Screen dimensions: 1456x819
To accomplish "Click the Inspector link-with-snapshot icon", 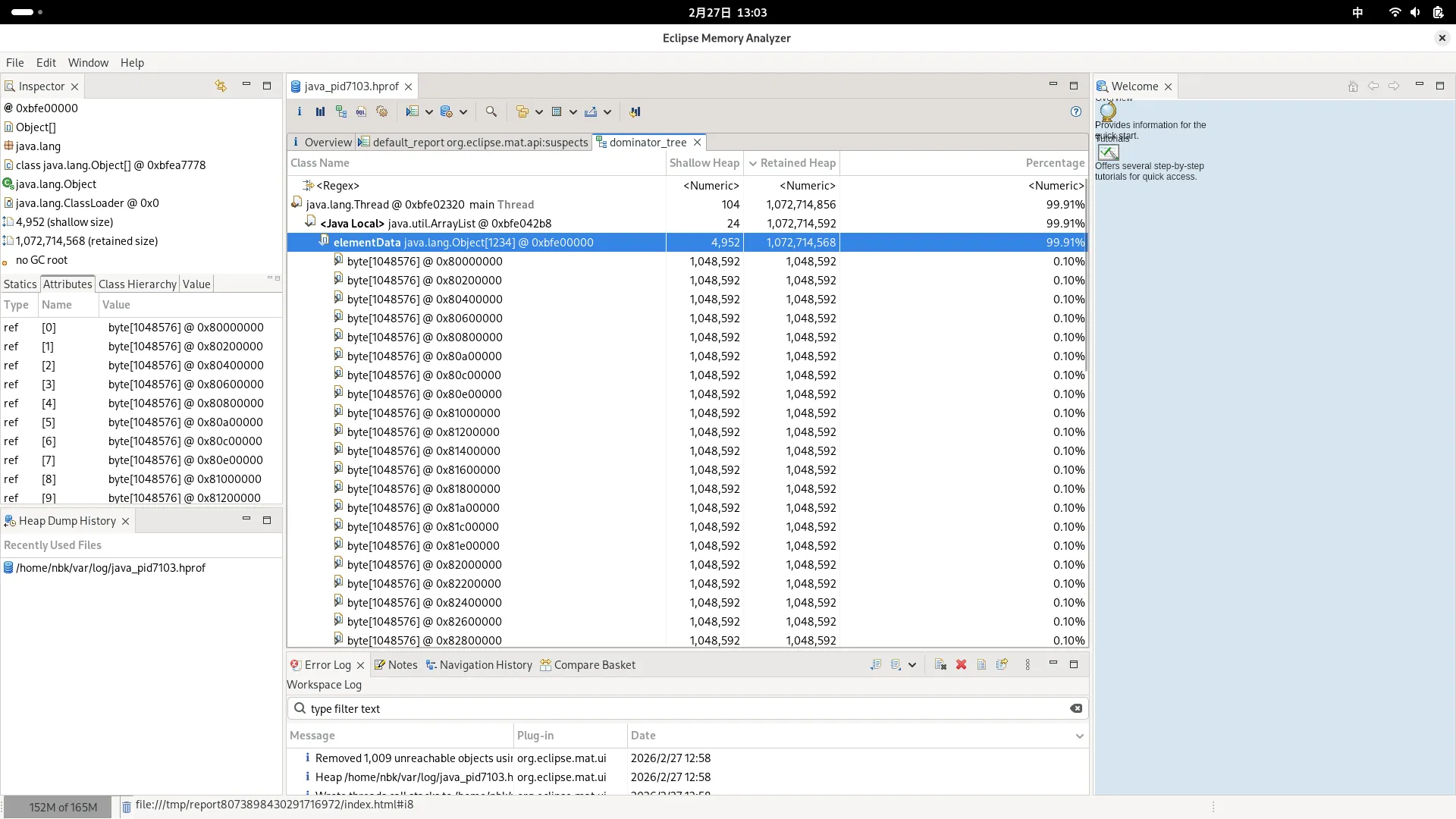I will [221, 86].
